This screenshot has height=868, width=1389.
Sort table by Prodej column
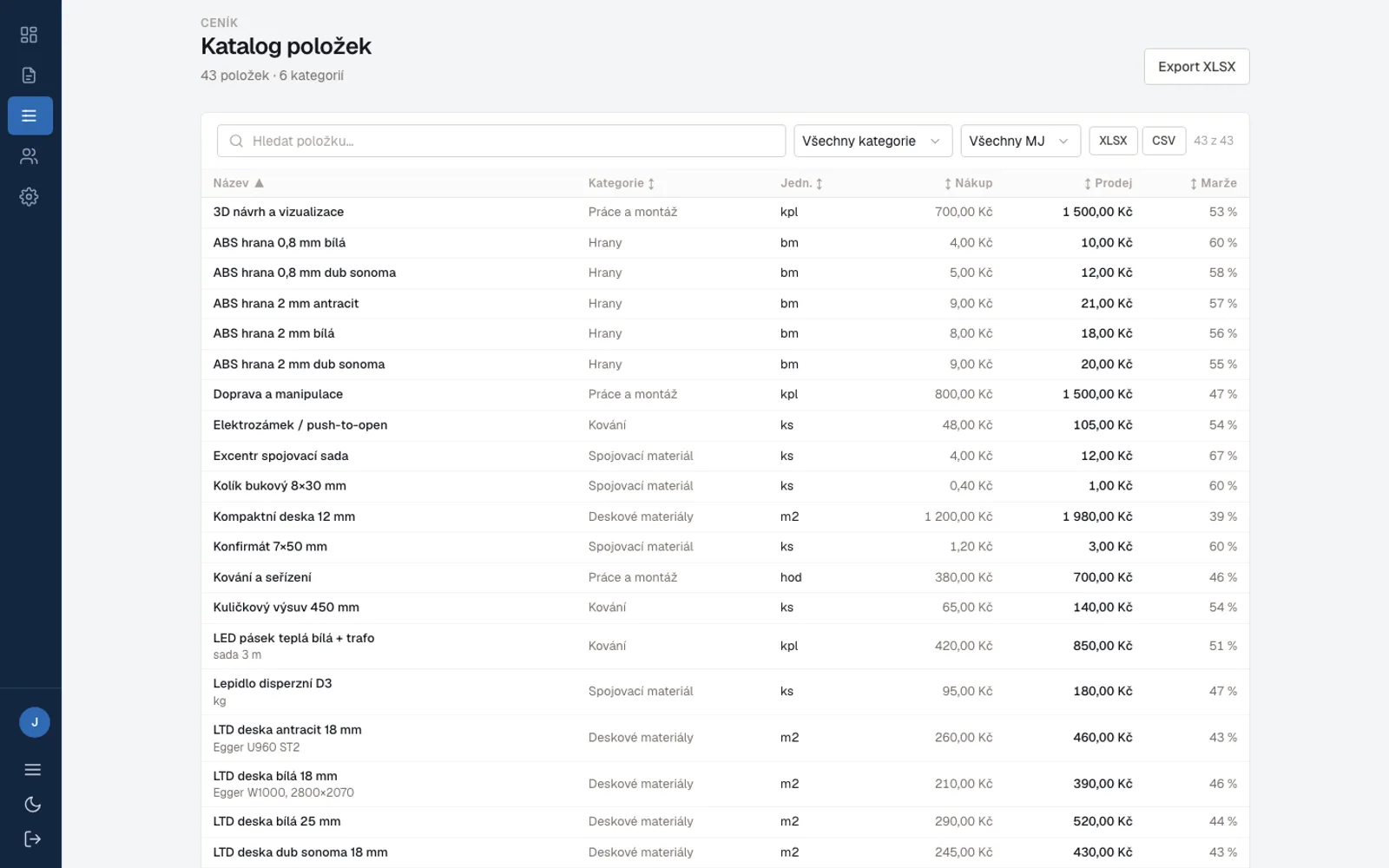tap(1108, 183)
